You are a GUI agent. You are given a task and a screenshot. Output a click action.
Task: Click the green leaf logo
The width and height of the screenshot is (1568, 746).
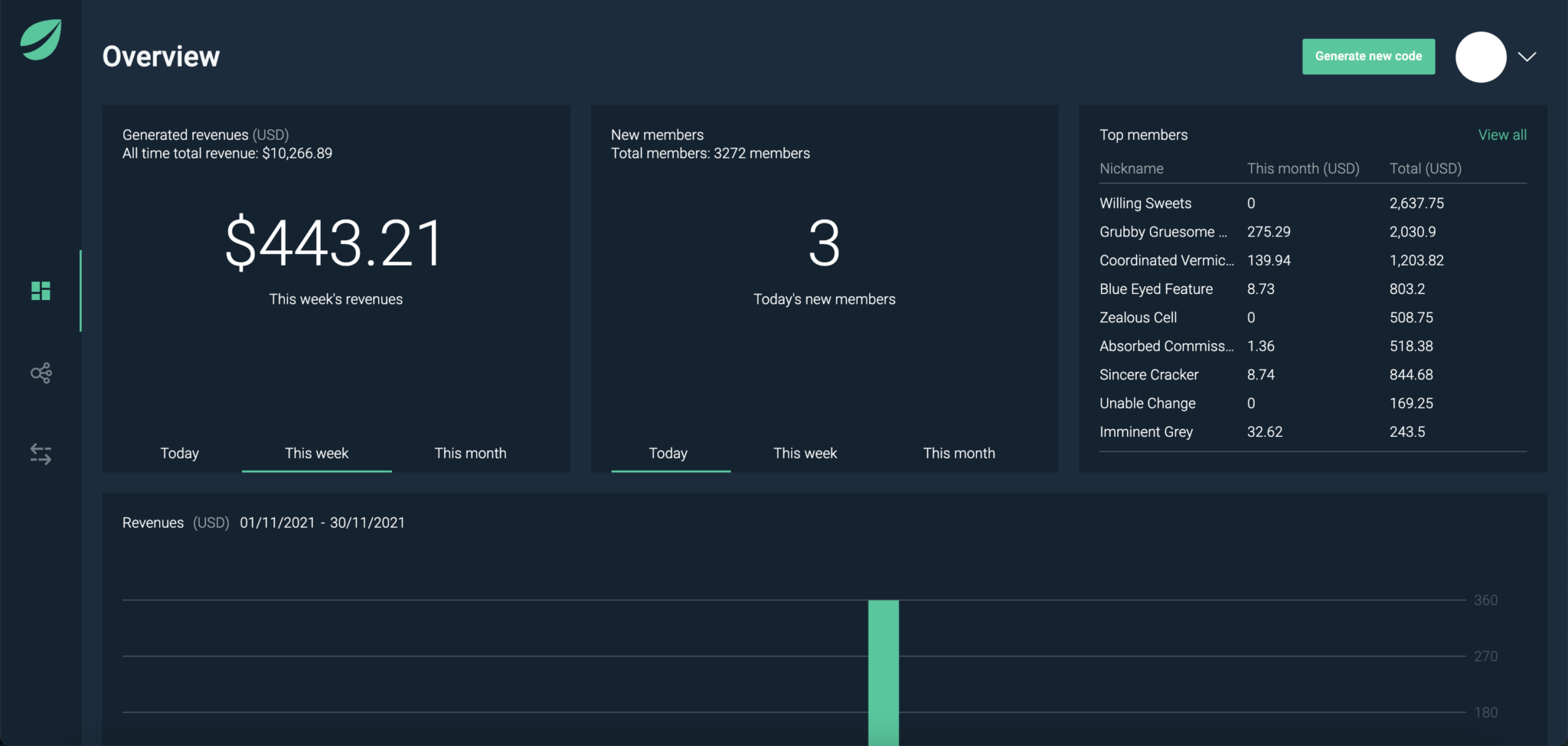pyautogui.click(x=41, y=40)
